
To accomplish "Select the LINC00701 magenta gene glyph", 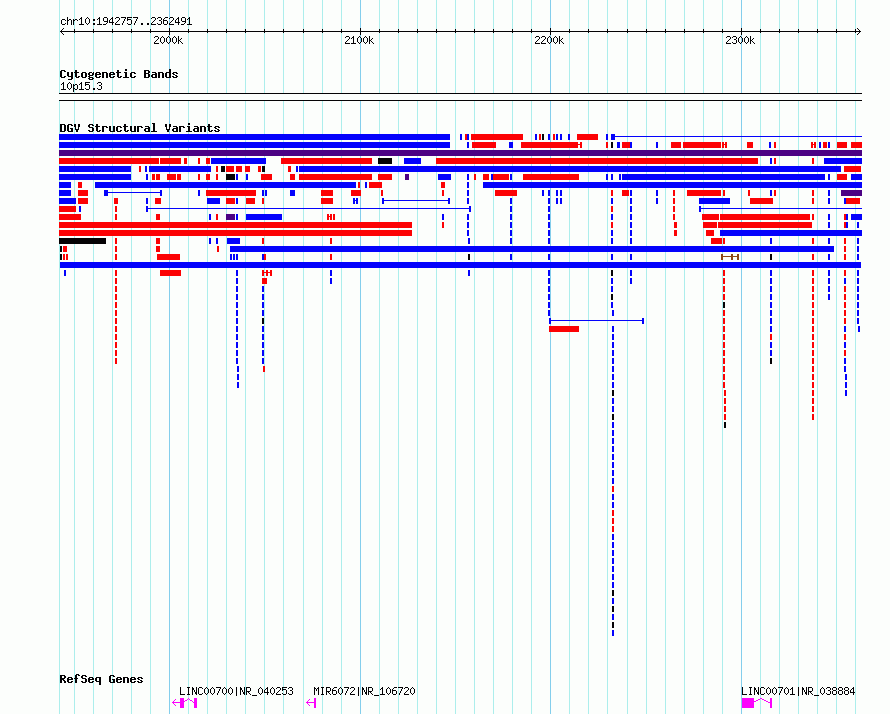I will click(757, 703).
